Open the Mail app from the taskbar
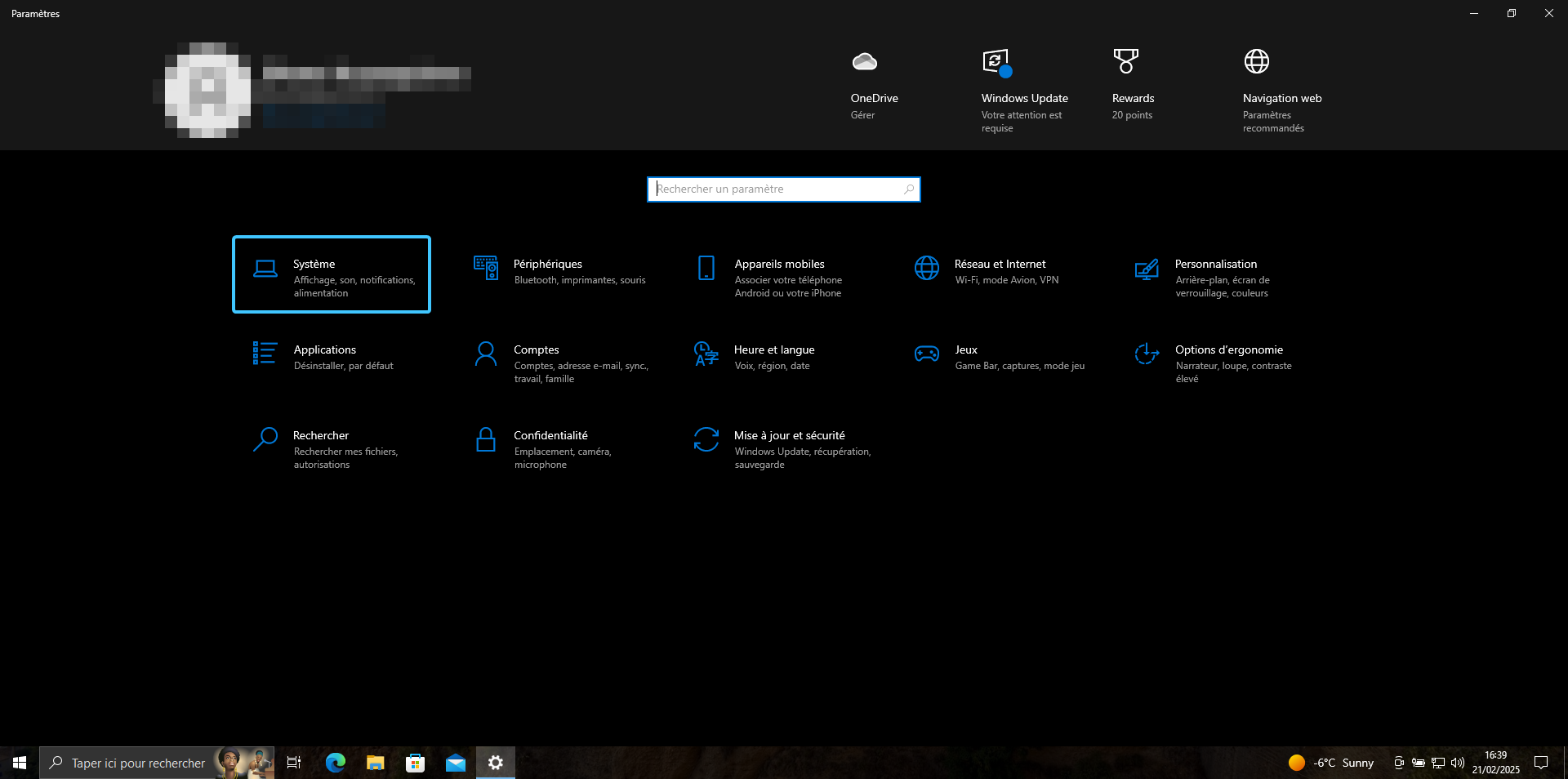Screen dimensions: 1568x779 pyautogui.click(x=455, y=763)
